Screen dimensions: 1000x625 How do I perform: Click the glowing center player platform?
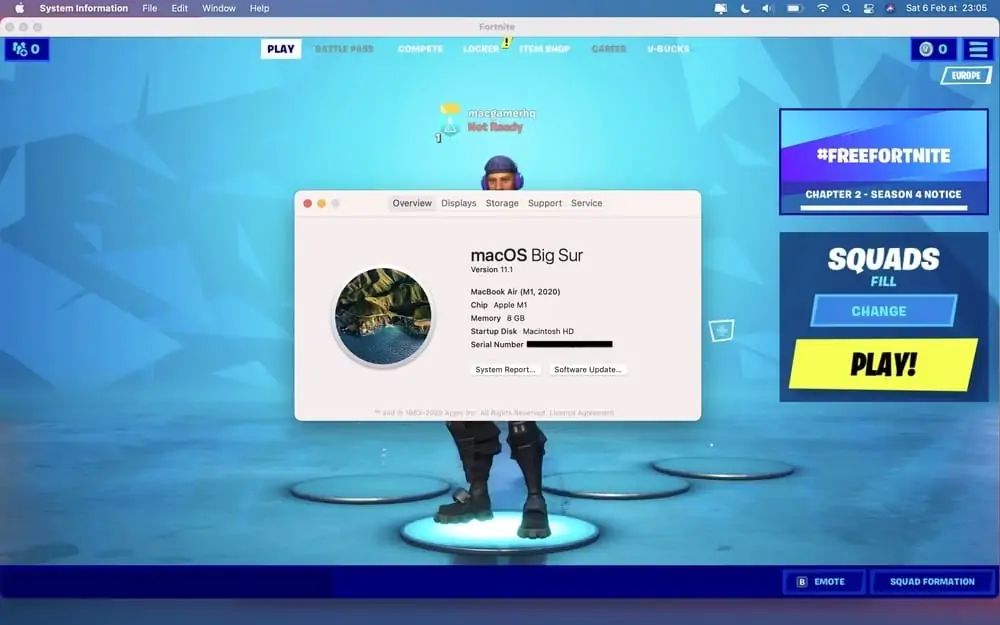(x=500, y=533)
